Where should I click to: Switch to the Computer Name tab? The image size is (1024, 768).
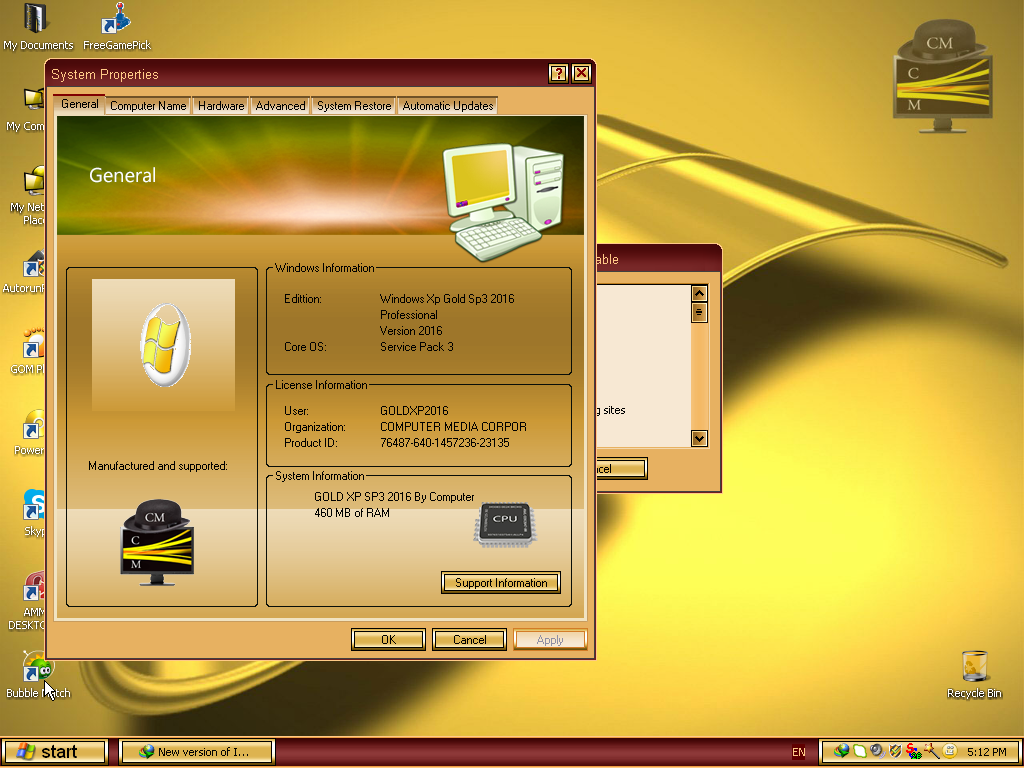point(147,105)
